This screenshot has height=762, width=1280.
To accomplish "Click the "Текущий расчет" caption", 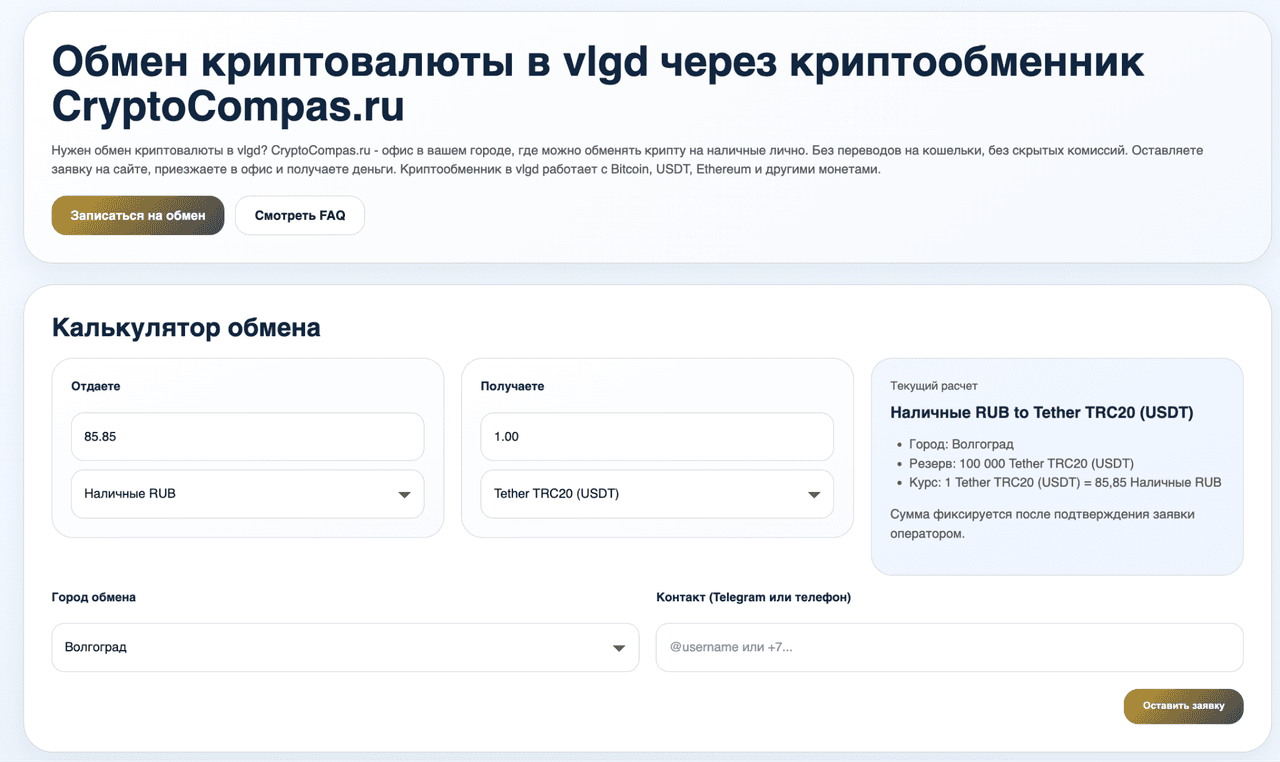I will [x=934, y=385].
